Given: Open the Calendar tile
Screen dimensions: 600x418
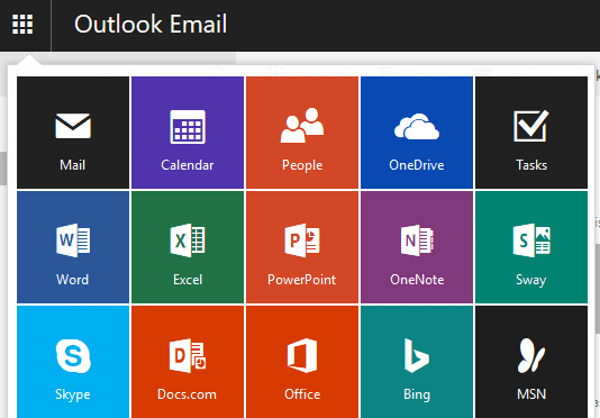Looking at the screenshot, I should [x=188, y=132].
